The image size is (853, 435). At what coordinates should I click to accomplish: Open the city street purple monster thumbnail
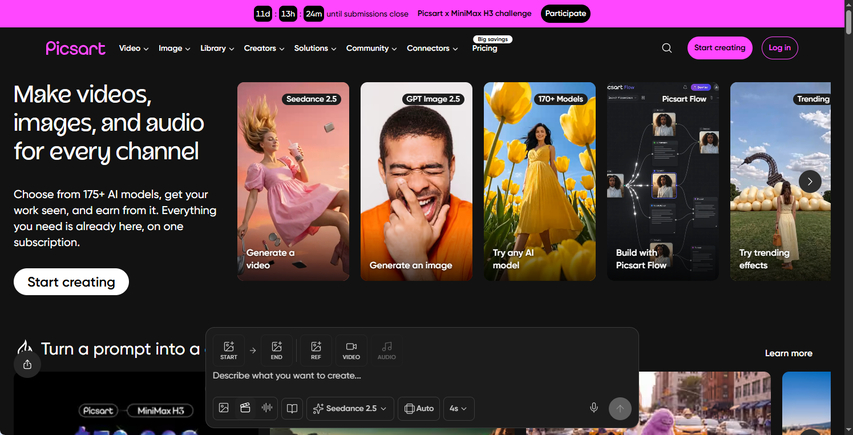(x=705, y=403)
